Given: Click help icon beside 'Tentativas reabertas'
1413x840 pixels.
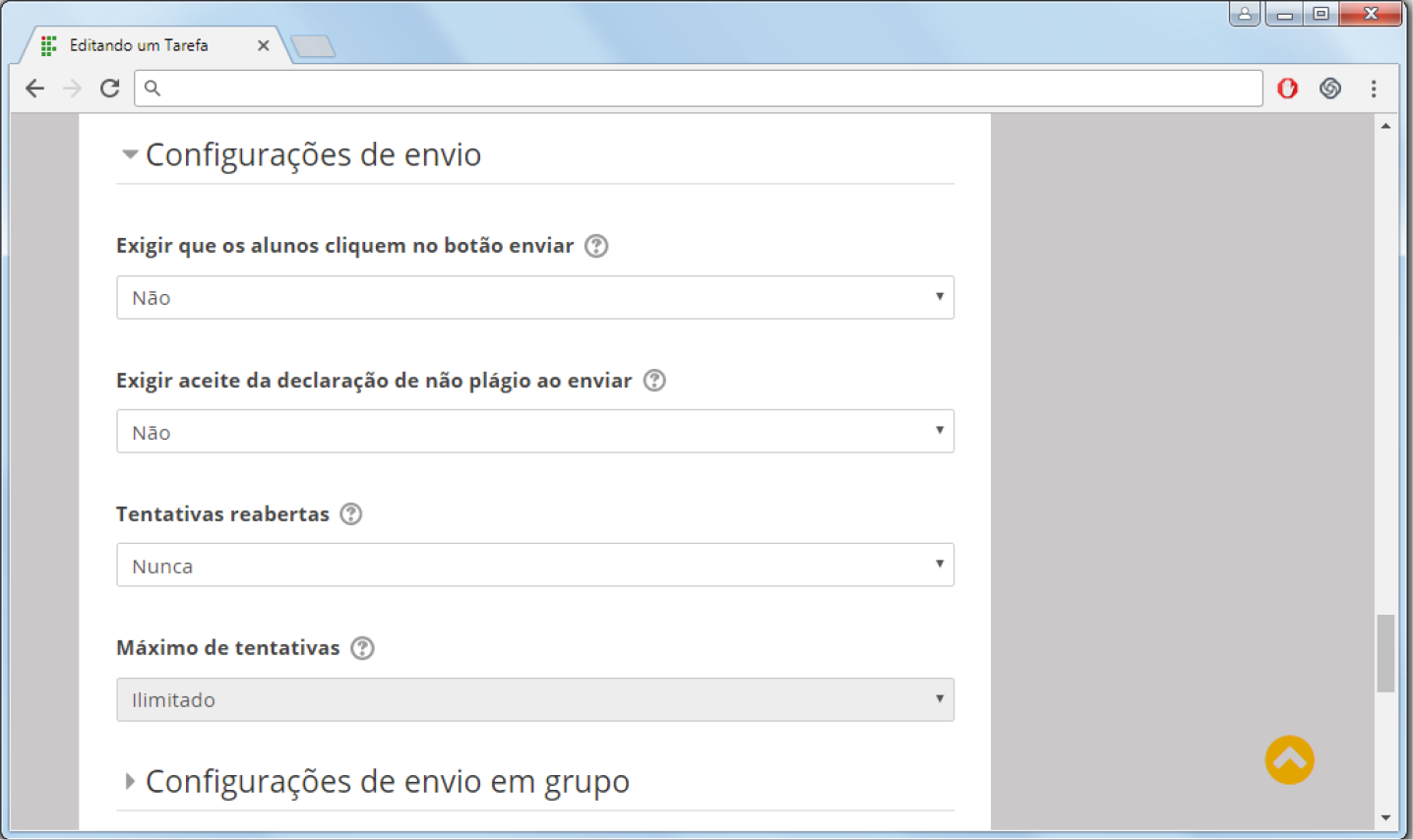Looking at the screenshot, I should [x=351, y=514].
